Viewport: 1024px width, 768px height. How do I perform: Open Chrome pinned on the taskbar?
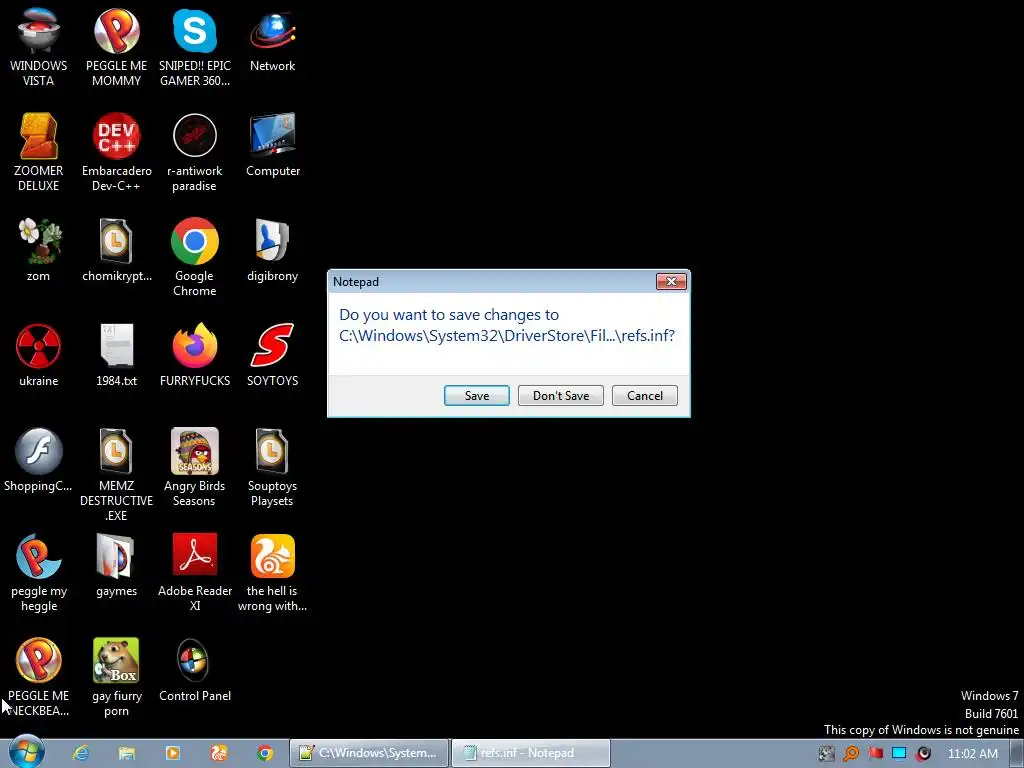(x=264, y=753)
